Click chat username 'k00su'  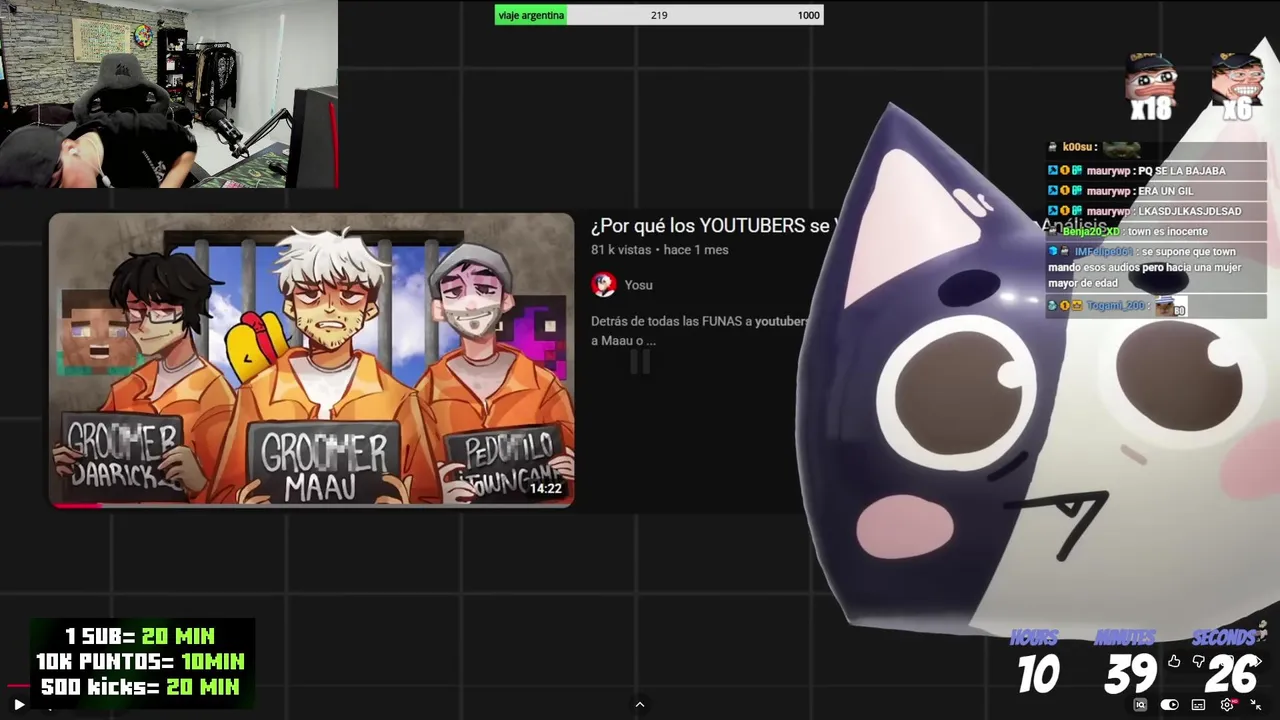click(1077, 147)
